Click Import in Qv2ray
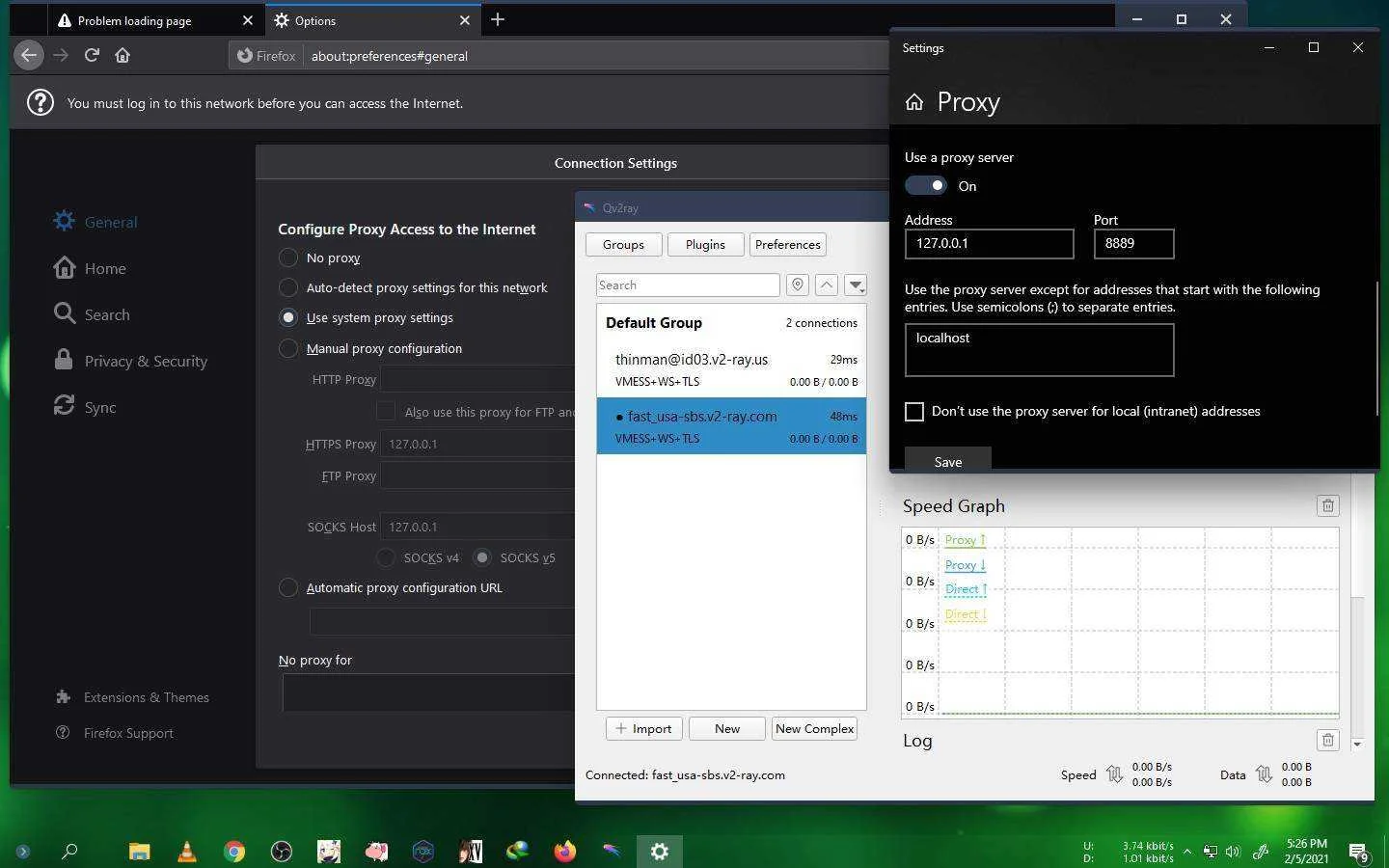Screen dimensions: 1389x868 point(644,729)
